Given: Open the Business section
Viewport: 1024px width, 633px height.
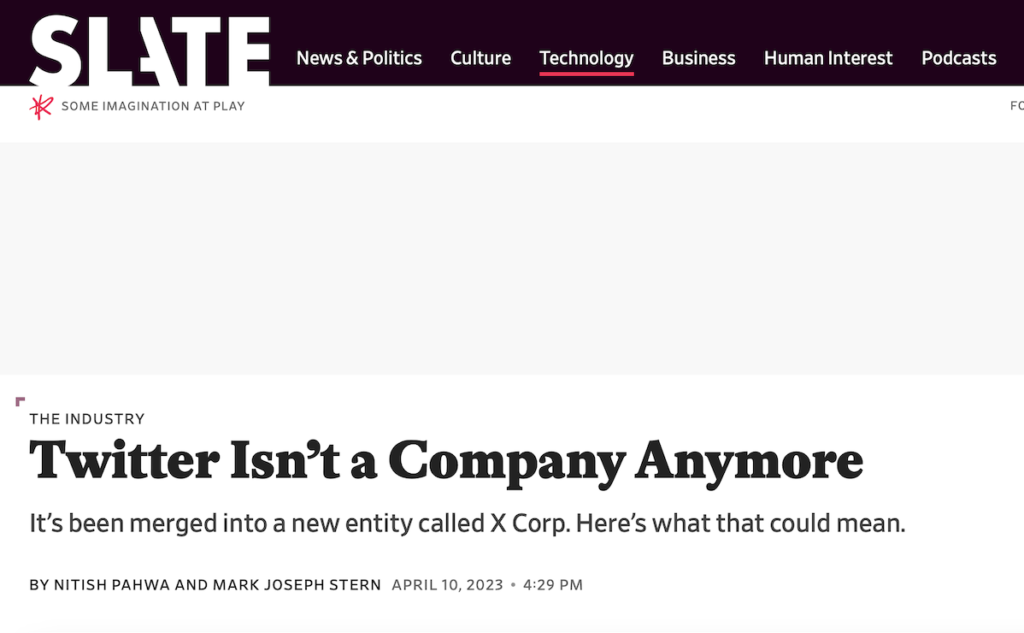Looking at the screenshot, I should coord(699,58).
